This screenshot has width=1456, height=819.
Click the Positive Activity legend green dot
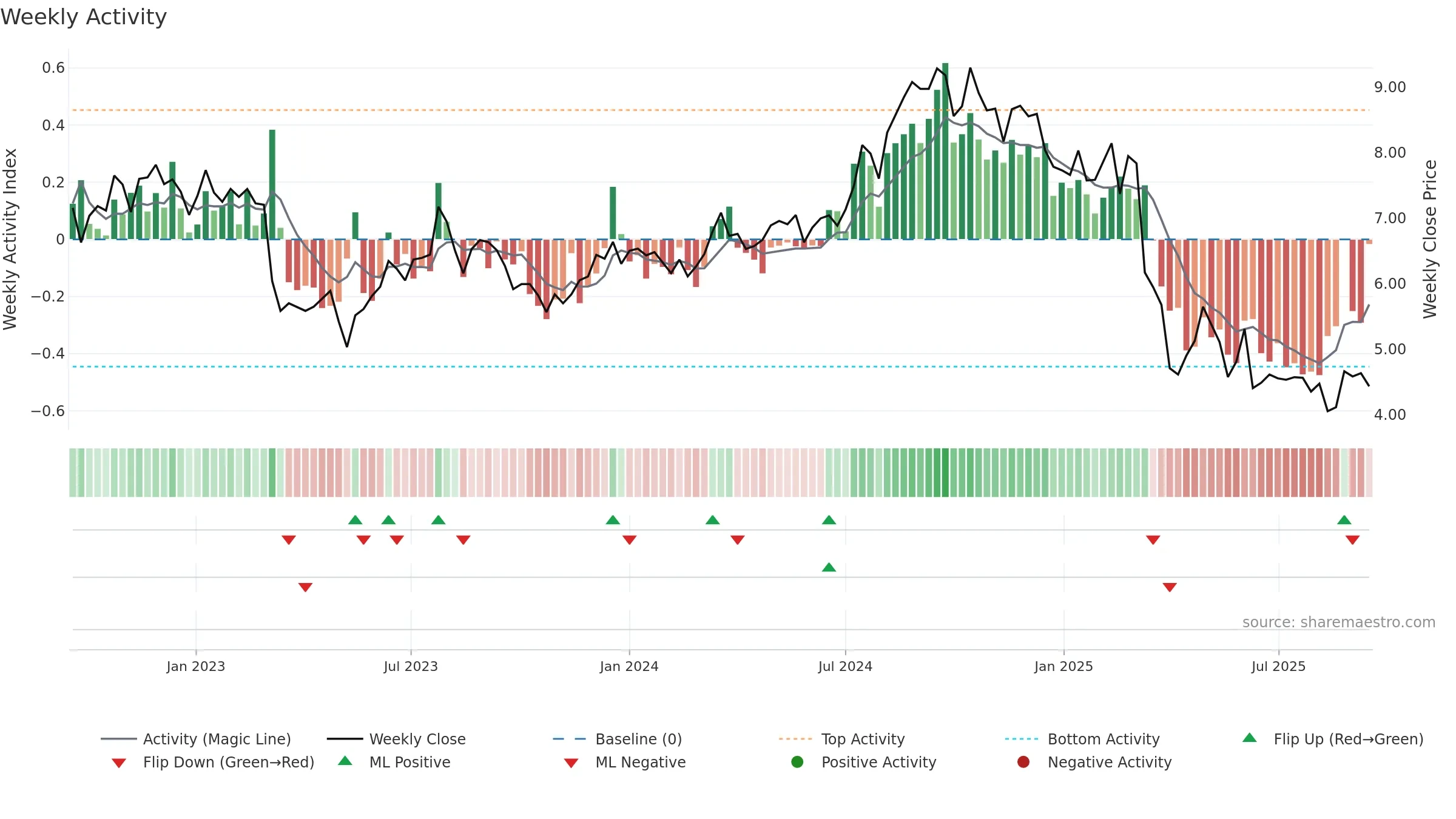797,762
